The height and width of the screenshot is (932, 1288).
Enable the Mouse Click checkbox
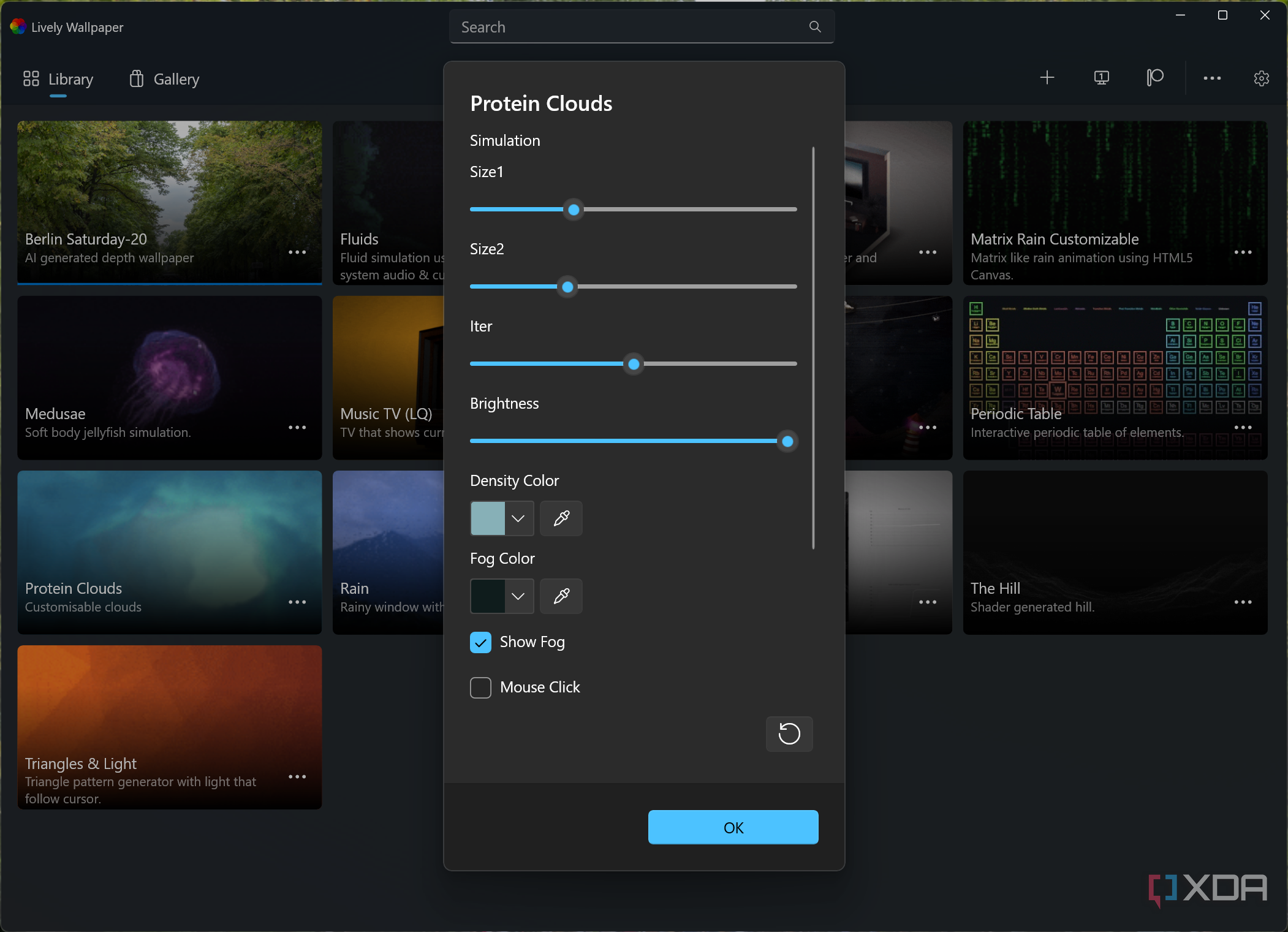pyautogui.click(x=480, y=688)
